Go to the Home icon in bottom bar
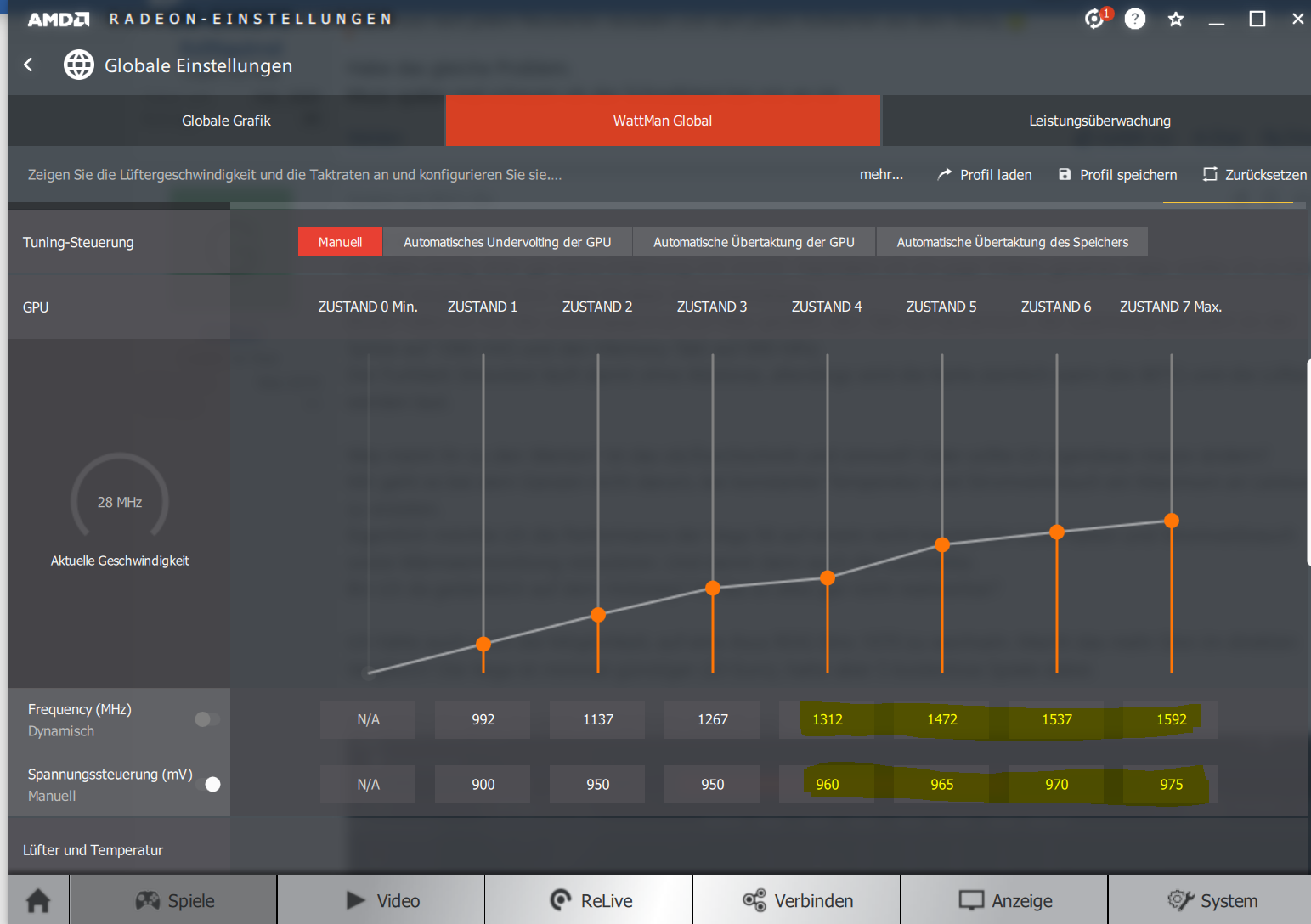Viewport: 1311px width, 924px height. pos(38,900)
